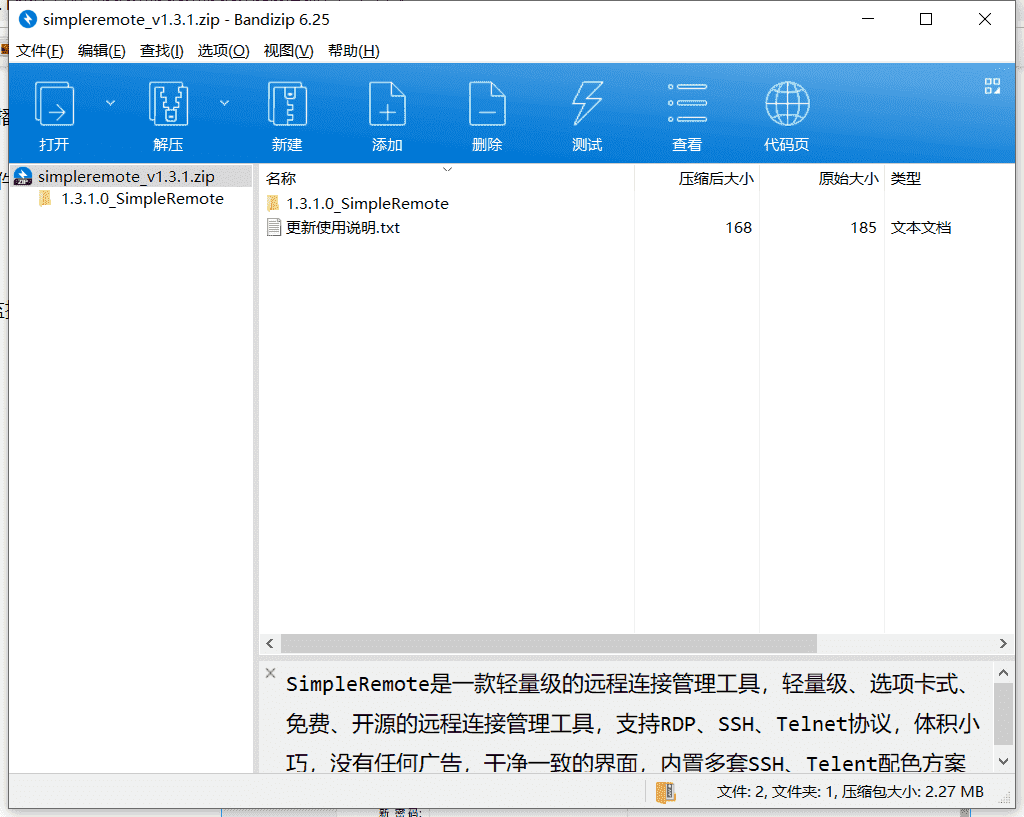Sort by the 压缩后大小 column header
This screenshot has height=817, width=1024.
coord(716,178)
